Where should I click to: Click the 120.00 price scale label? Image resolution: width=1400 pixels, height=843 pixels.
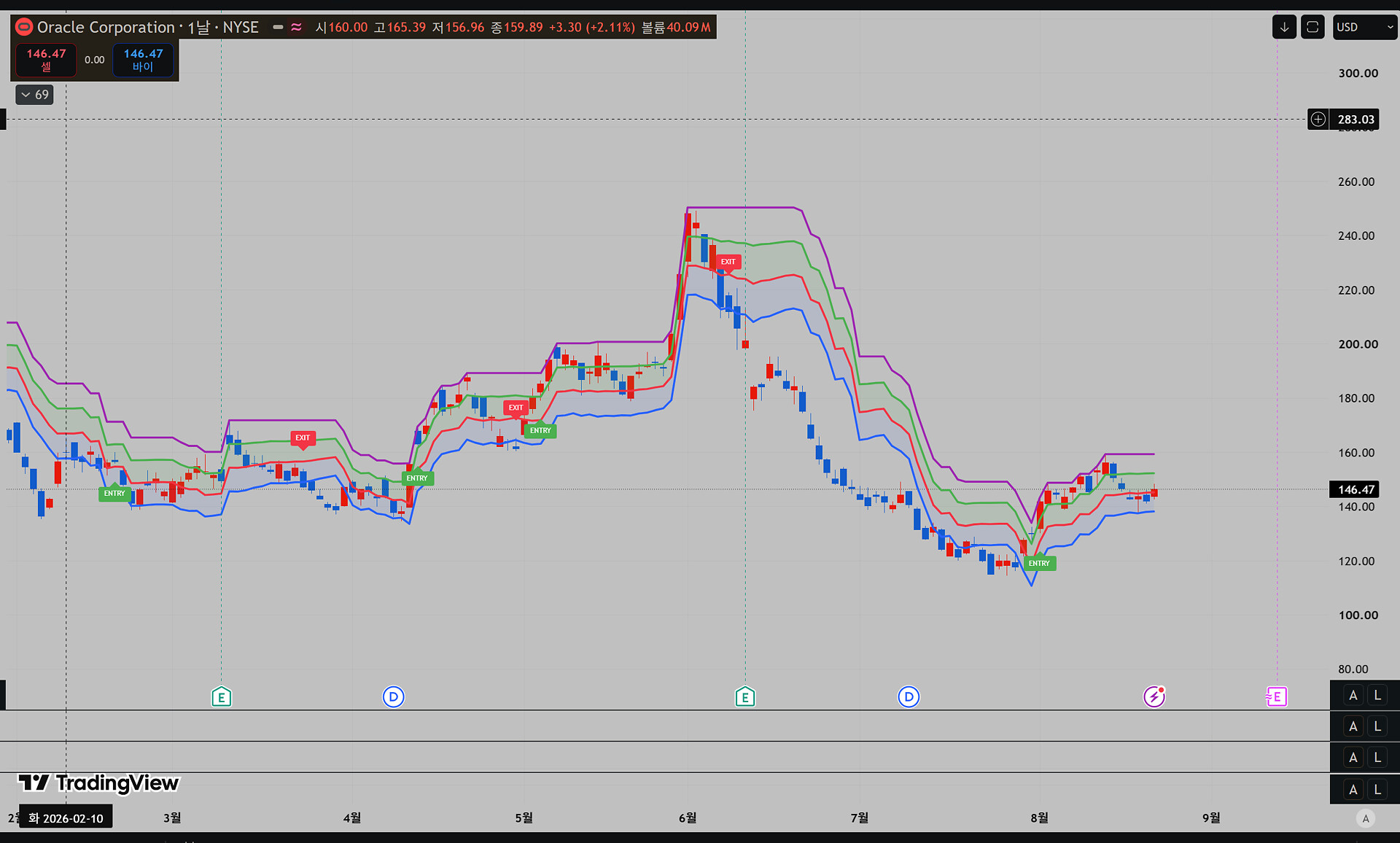(x=1356, y=561)
